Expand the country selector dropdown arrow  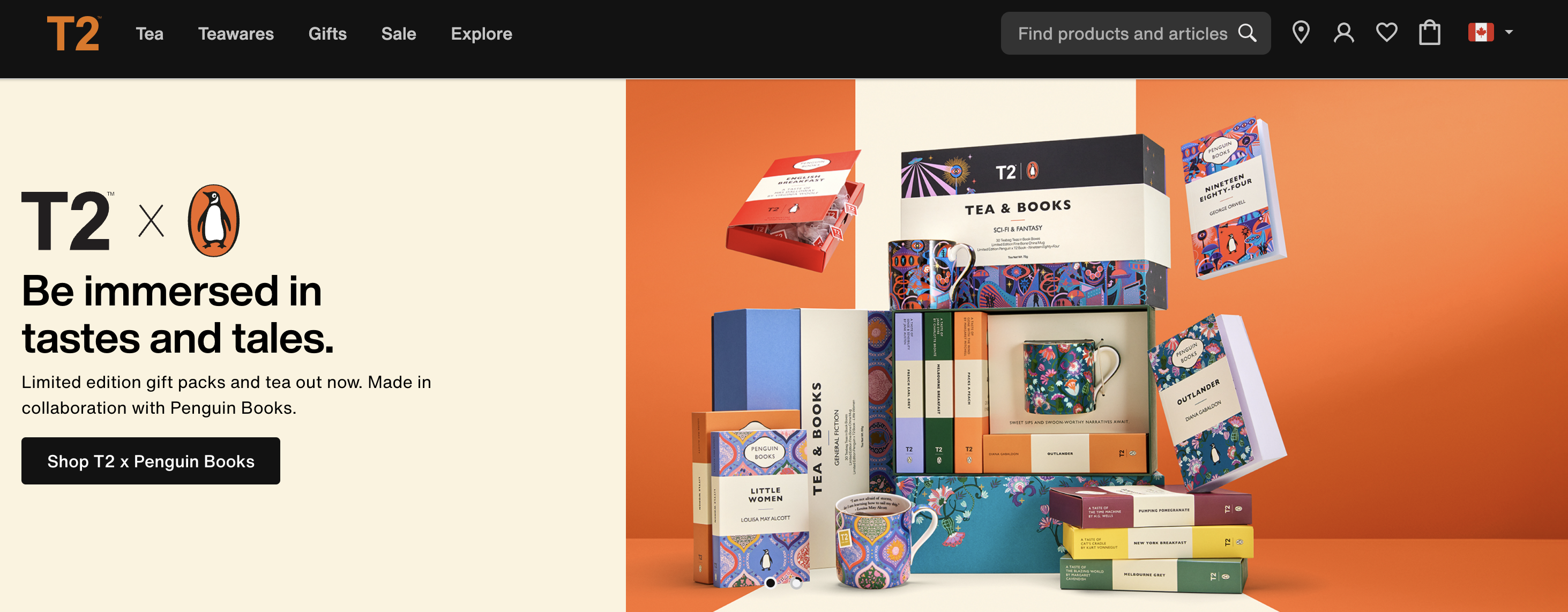(x=1509, y=32)
